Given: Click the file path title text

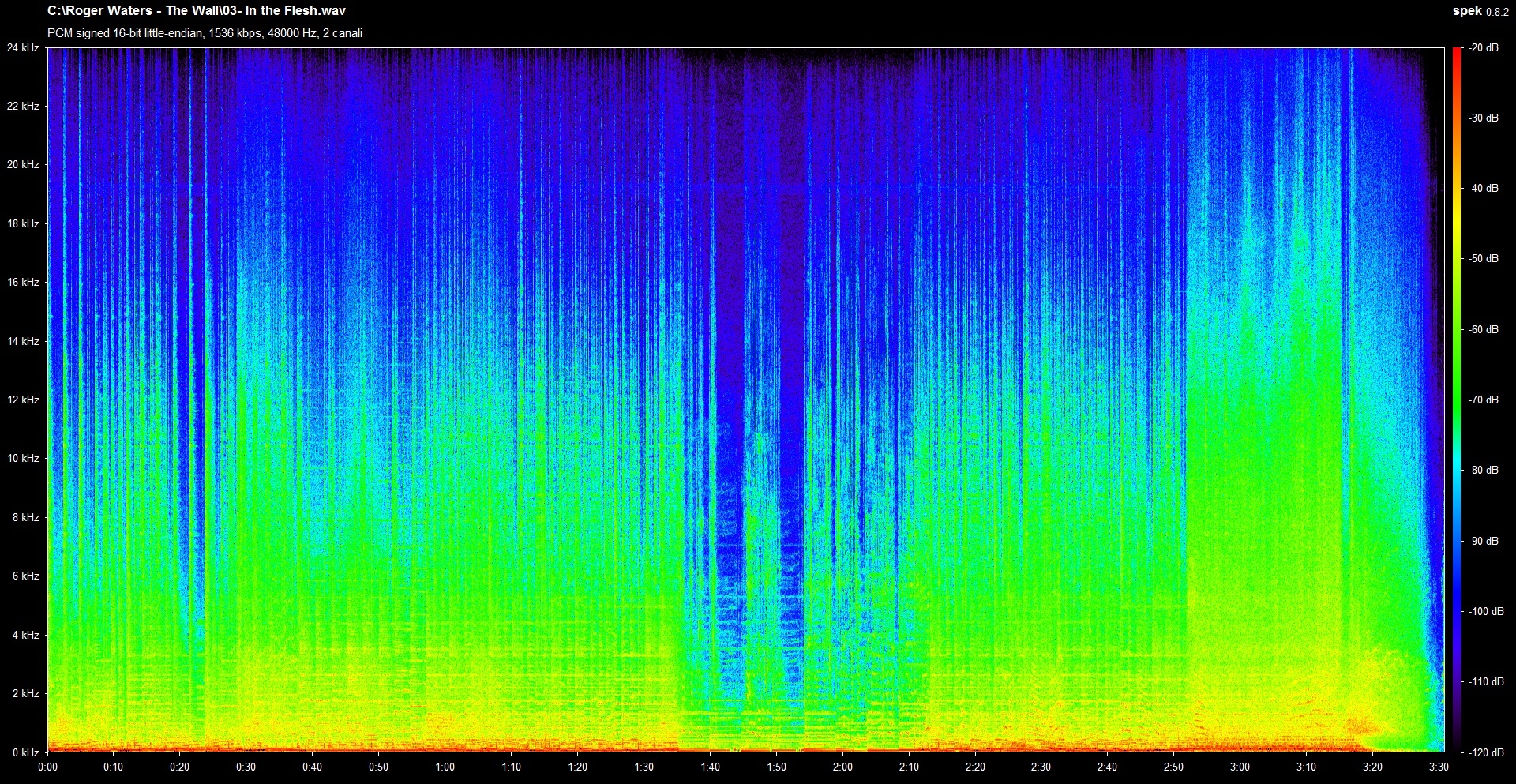Looking at the screenshot, I should (196, 11).
